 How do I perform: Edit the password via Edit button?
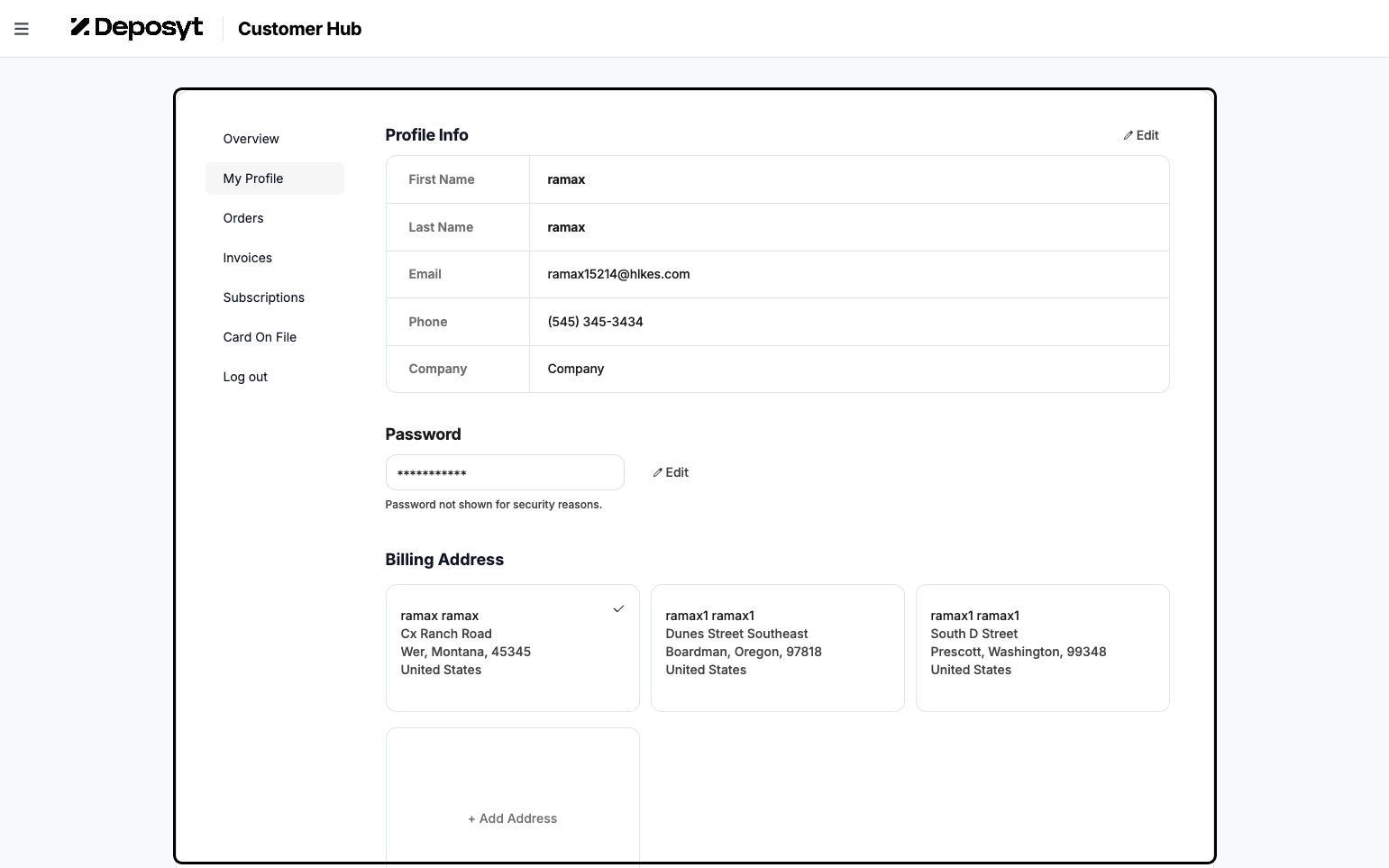pos(671,472)
